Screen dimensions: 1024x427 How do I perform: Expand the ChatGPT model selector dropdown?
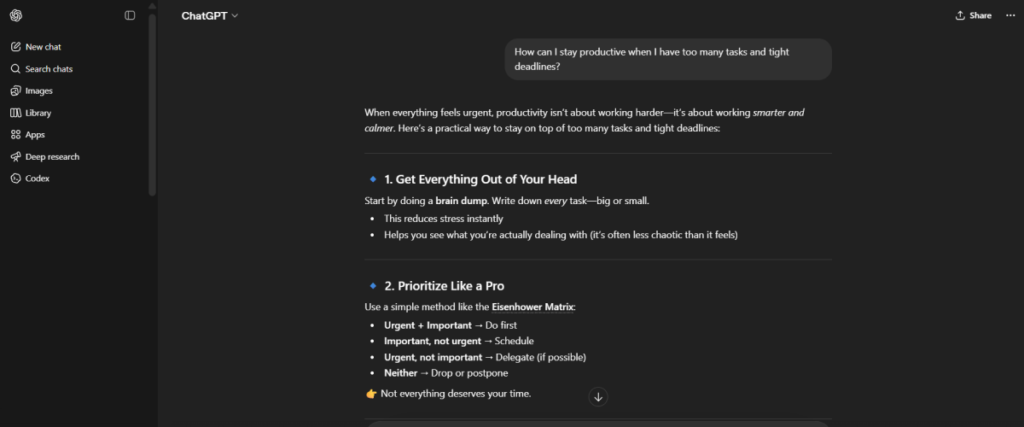tap(210, 16)
